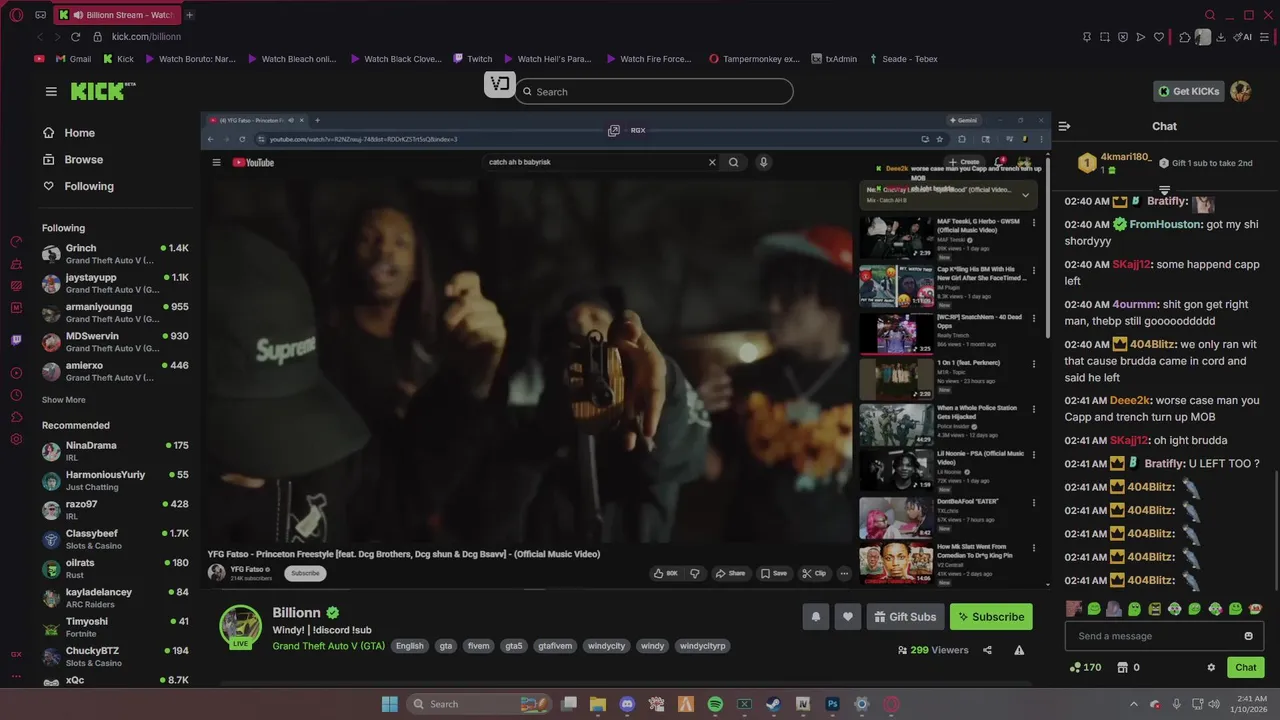The width and height of the screenshot is (1280, 720).
Task: Open the Twitch bookmark
Action: [x=472, y=59]
